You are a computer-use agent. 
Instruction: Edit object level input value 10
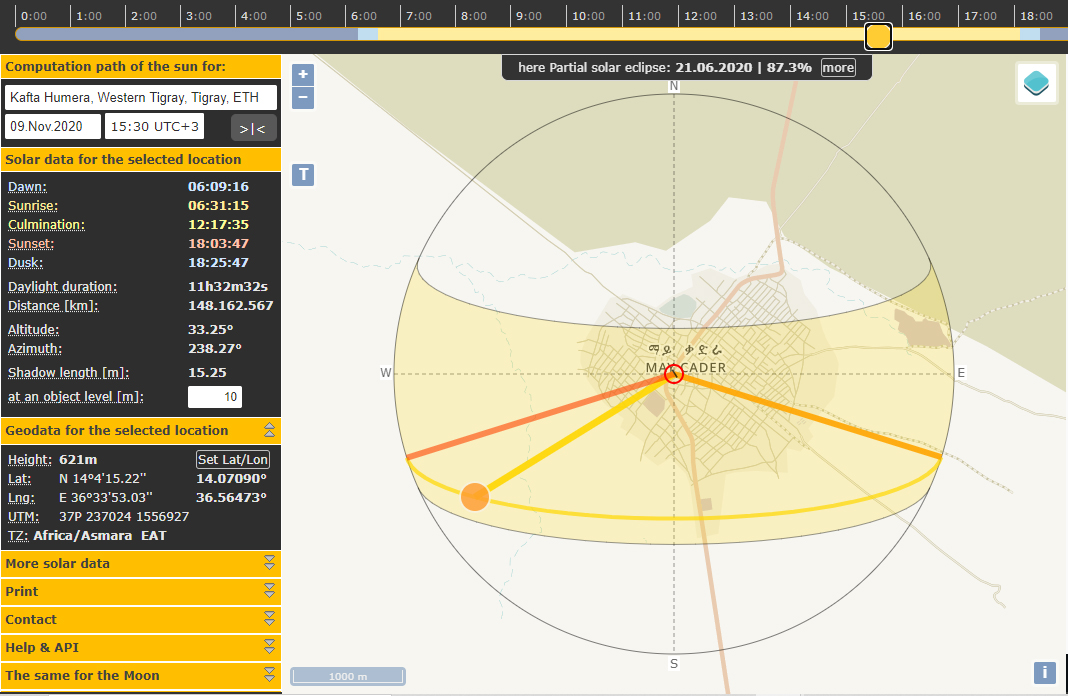click(x=215, y=397)
